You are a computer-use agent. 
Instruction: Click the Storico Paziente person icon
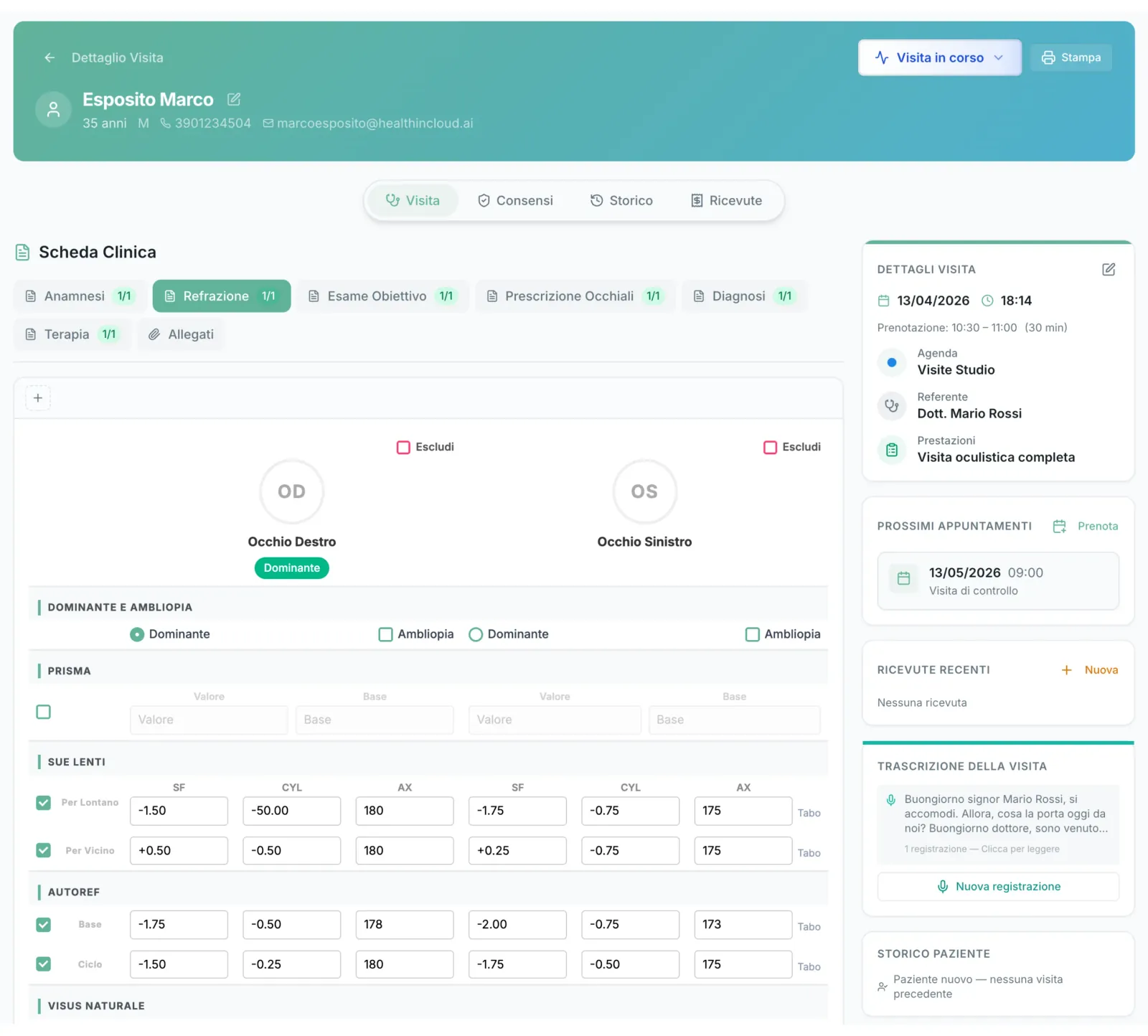click(x=883, y=987)
